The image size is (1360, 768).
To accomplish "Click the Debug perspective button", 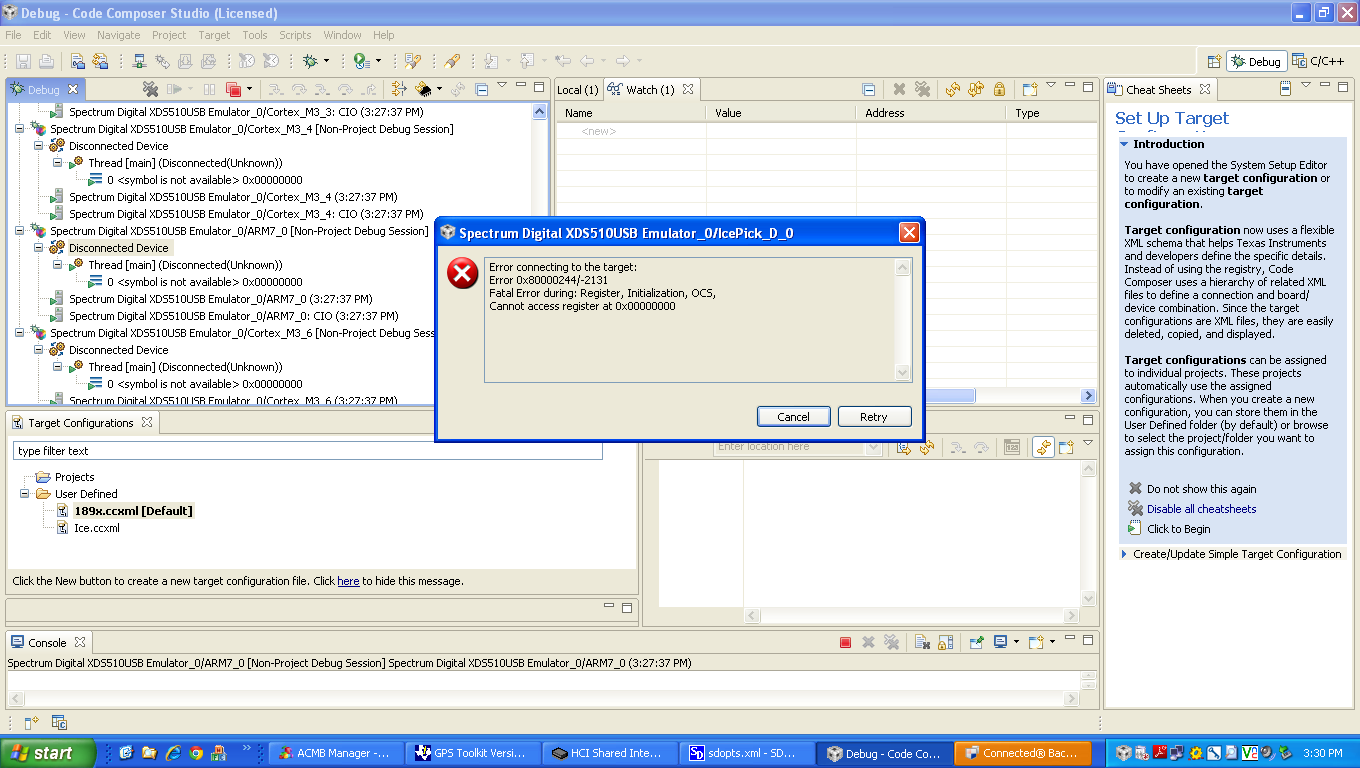I will coord(1256,61).
